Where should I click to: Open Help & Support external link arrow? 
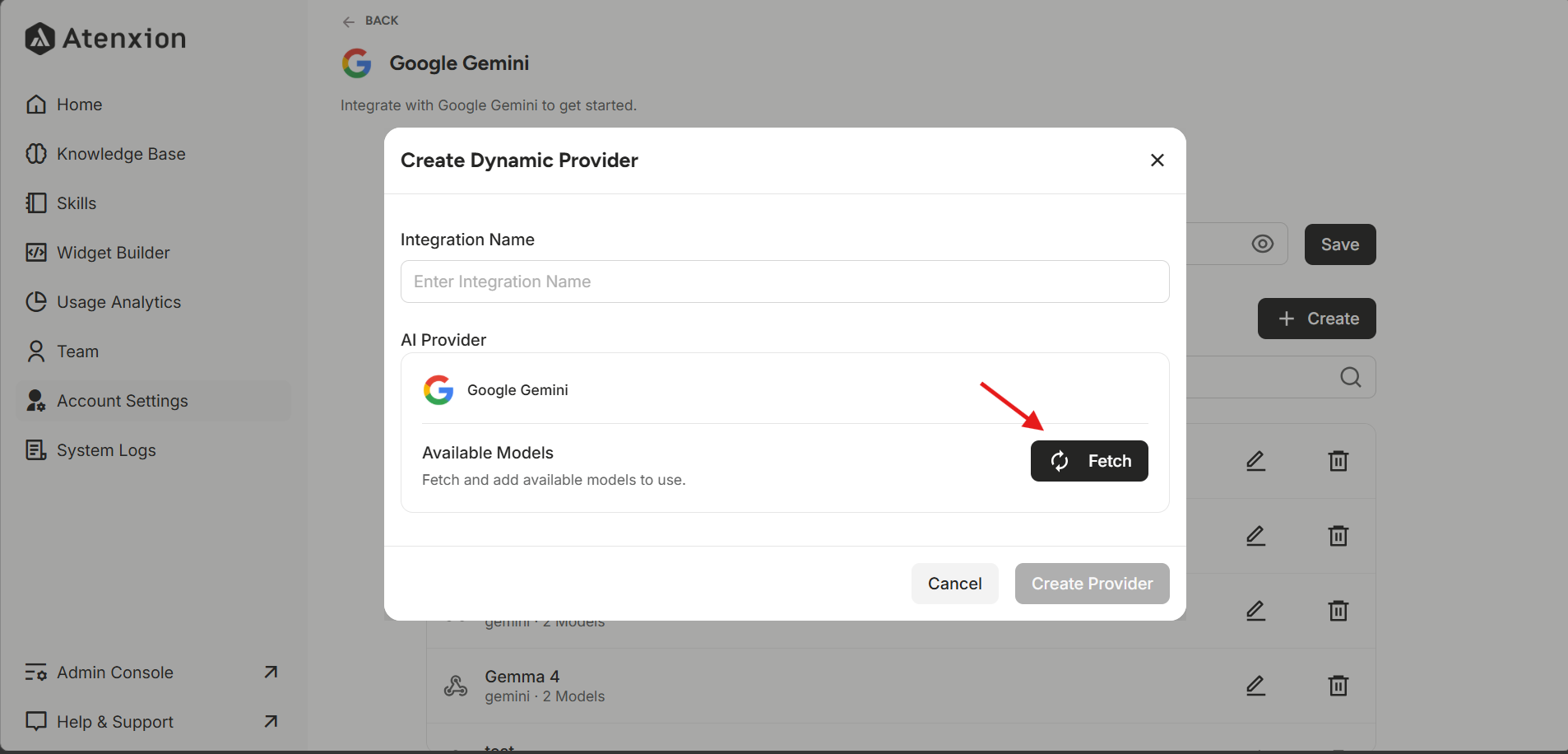pyautogui.click(x=271, y=722)
